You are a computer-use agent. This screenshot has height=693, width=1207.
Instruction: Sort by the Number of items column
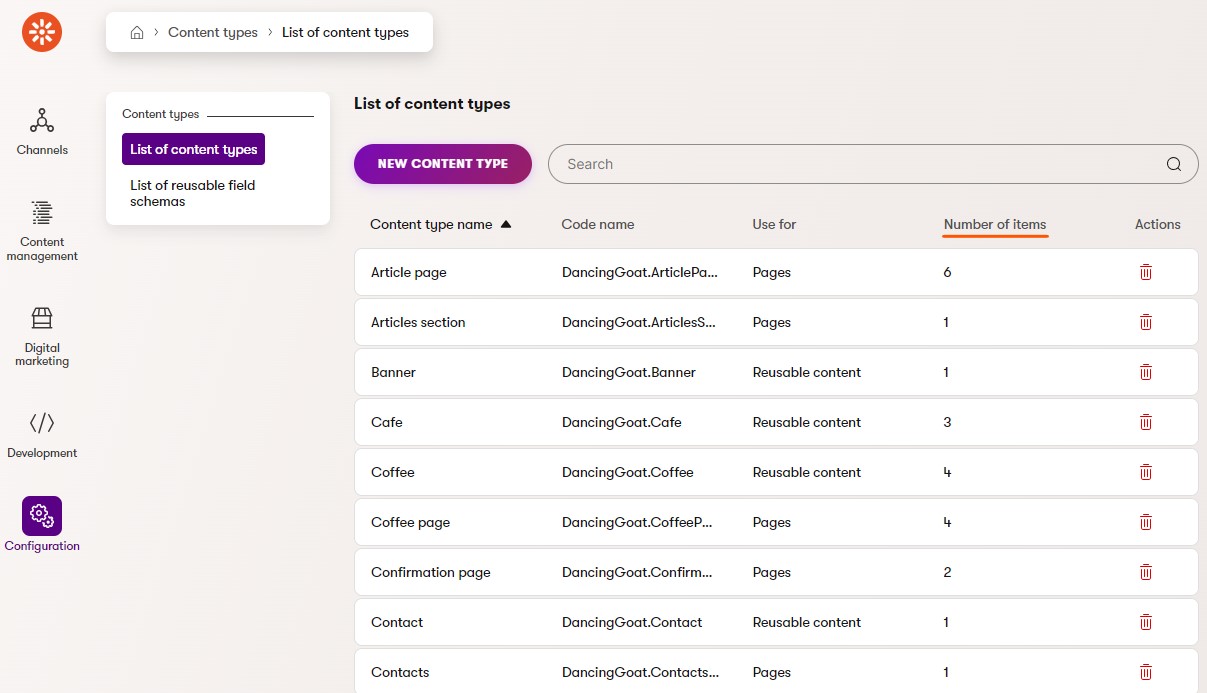(994, 224)
